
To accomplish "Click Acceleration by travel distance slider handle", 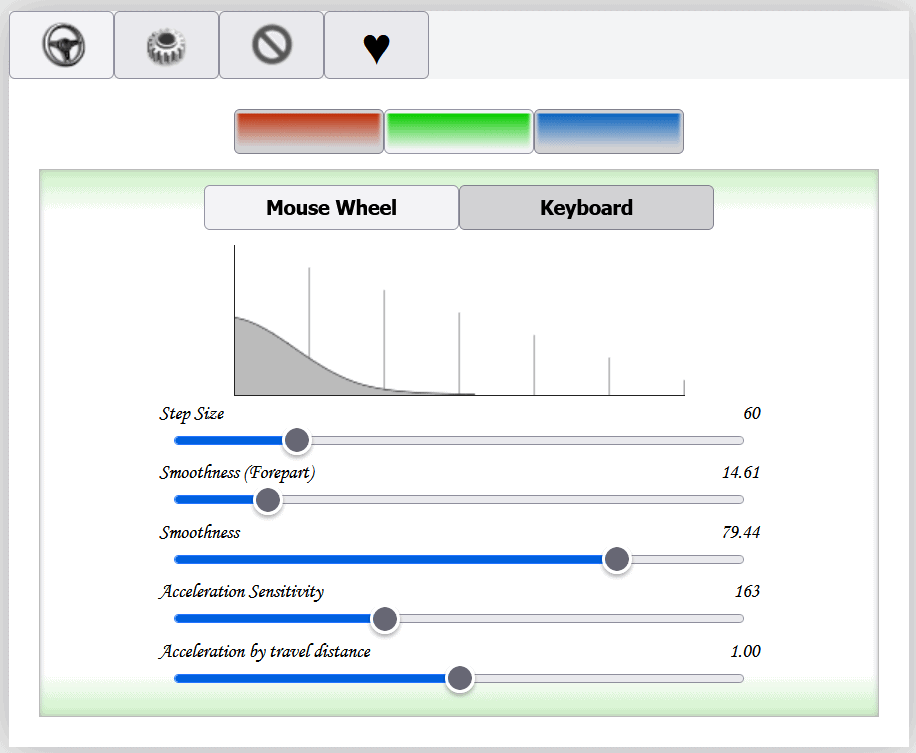I will point(459,678).
